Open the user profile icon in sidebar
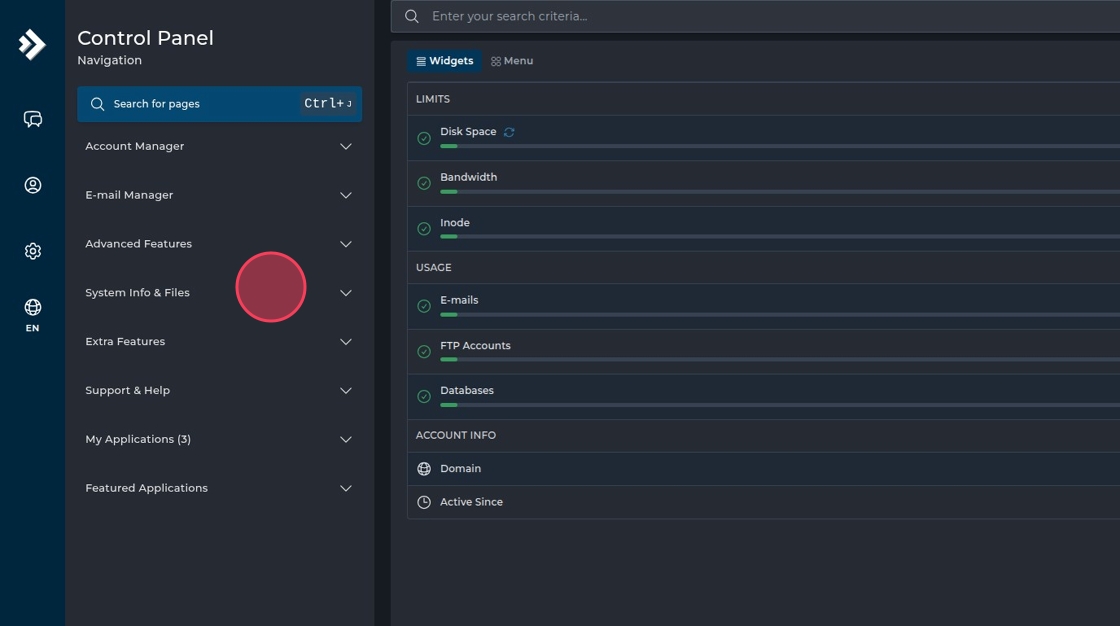 tap(33, 185)
